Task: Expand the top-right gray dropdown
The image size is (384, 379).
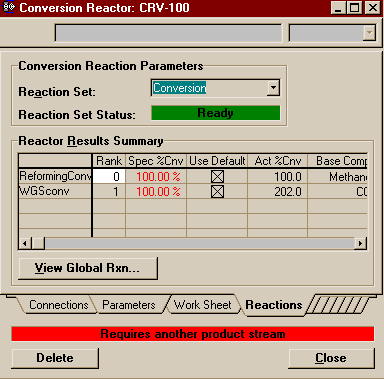Action: click(369, 33)
